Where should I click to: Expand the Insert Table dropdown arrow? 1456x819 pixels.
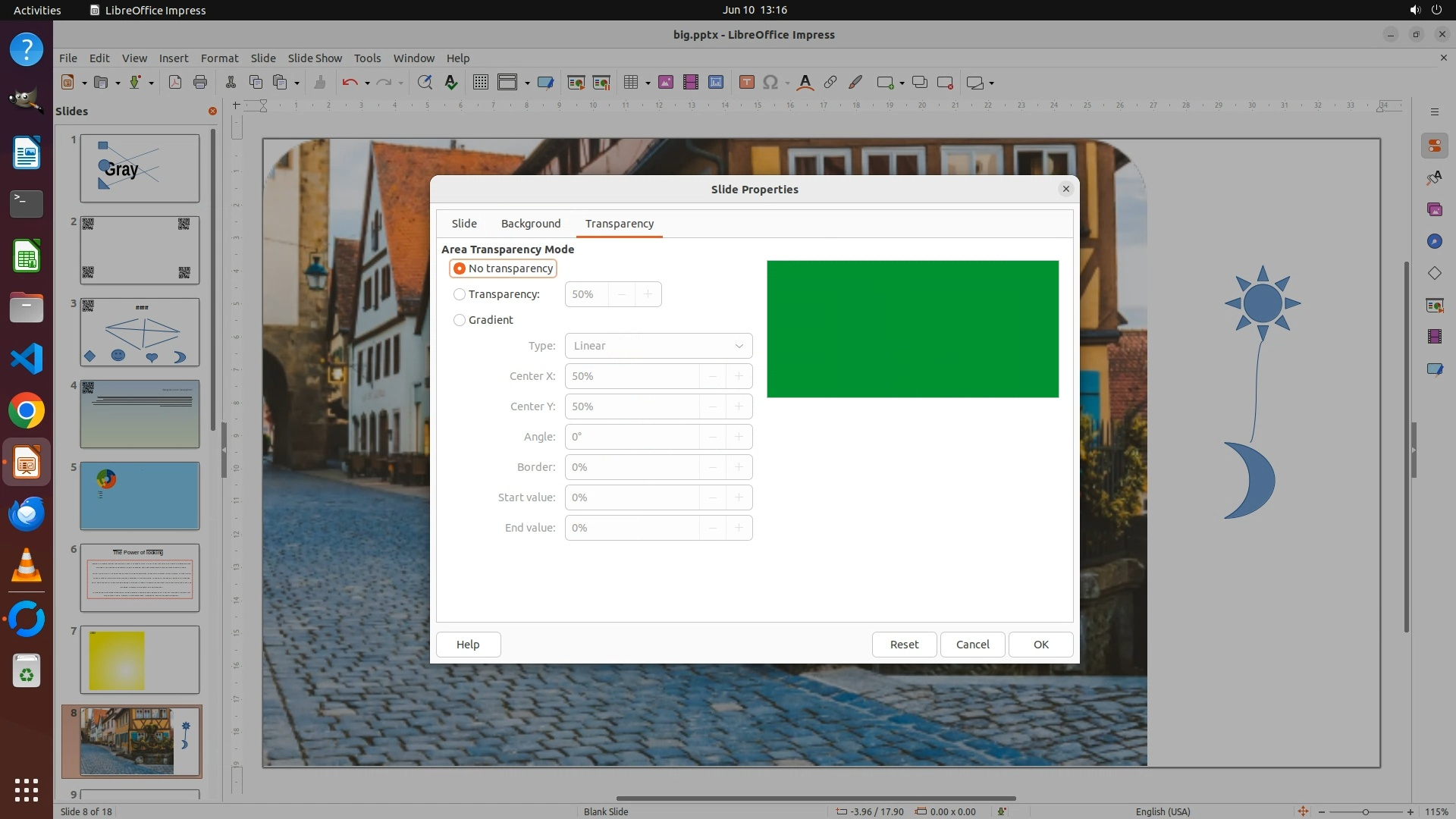tap(648, 83)
